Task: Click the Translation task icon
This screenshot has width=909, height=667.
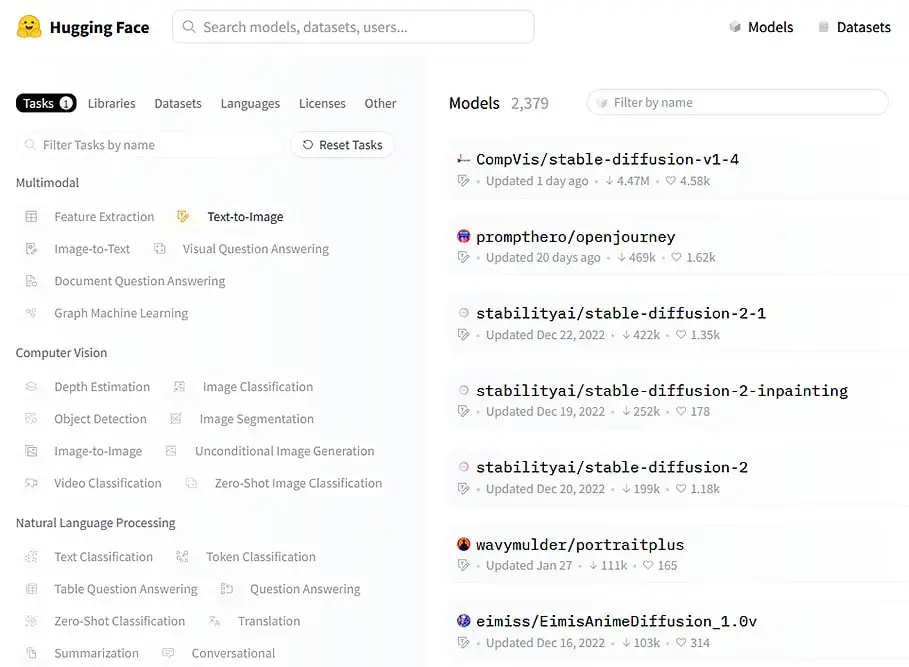Action: point(214,621)
